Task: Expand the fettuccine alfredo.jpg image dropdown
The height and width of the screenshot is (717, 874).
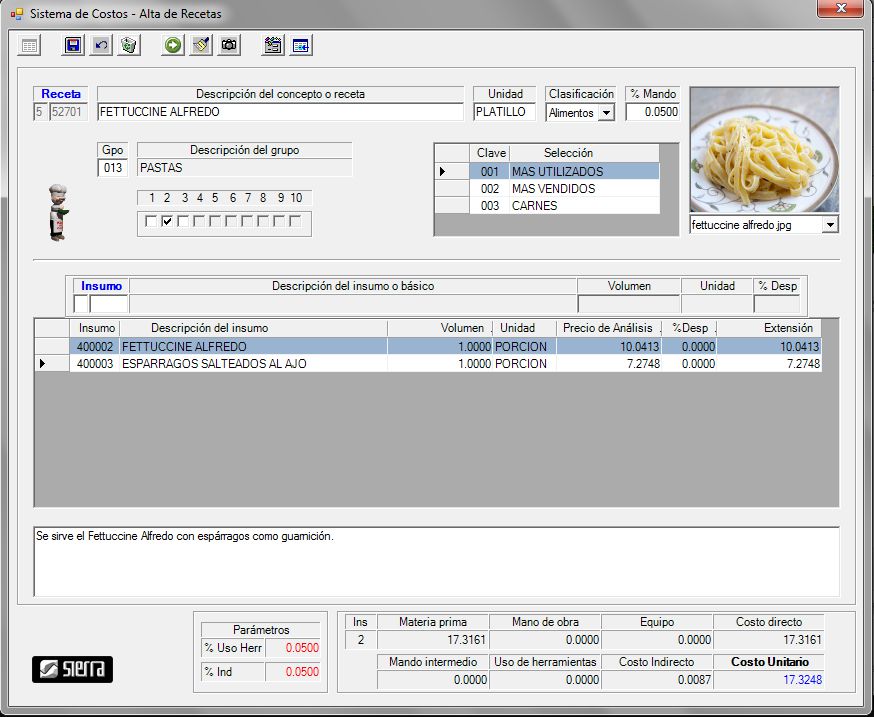Action: click(829, 226)
